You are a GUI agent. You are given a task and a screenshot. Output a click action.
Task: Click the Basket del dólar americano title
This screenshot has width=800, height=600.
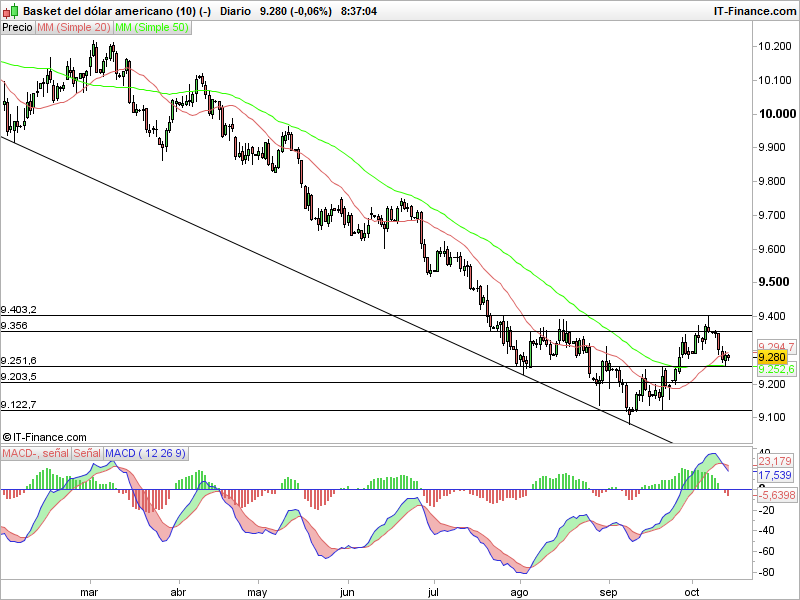pos(117,11)
